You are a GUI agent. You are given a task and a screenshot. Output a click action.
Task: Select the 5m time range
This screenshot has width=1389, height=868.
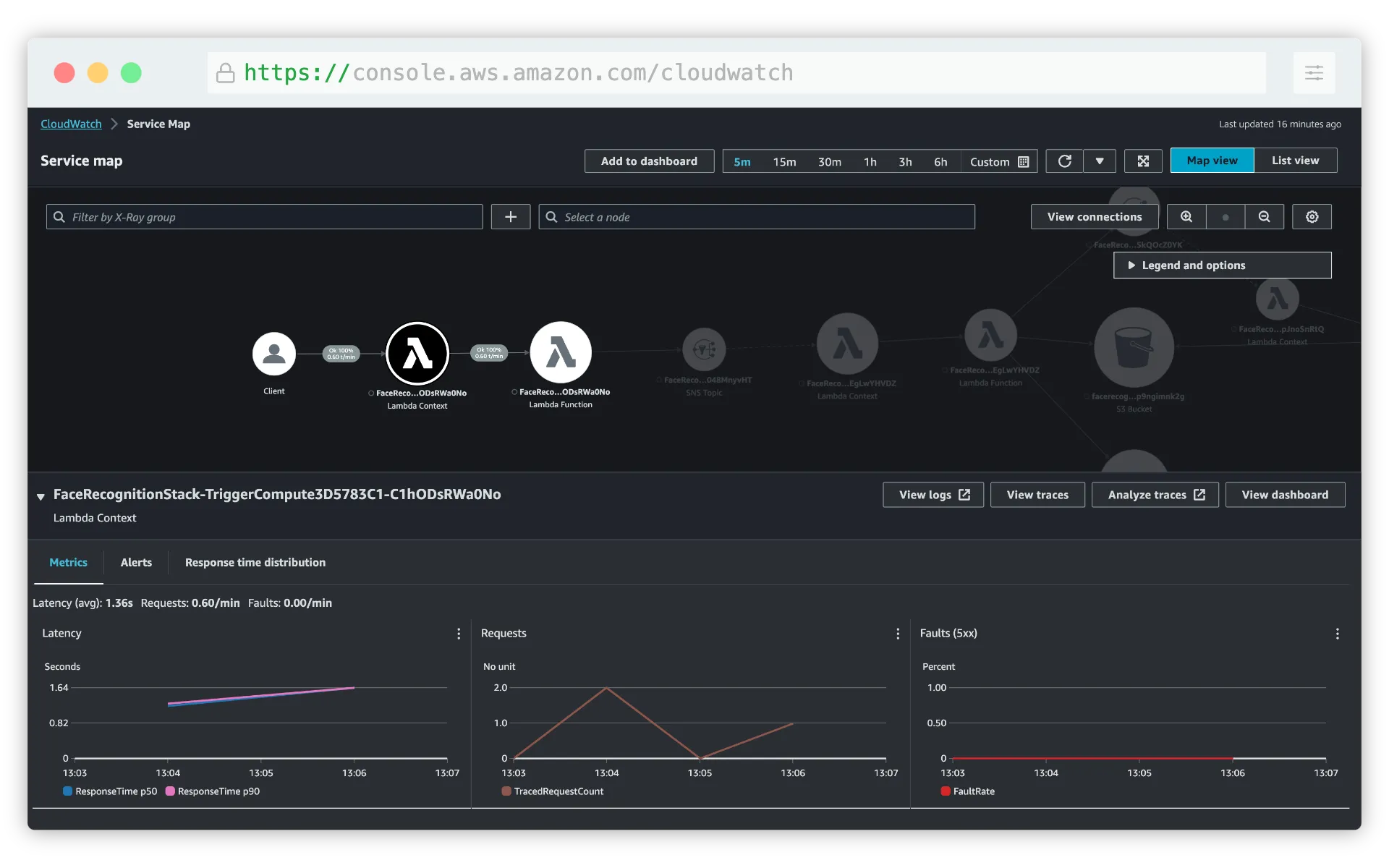coord(742,162)
